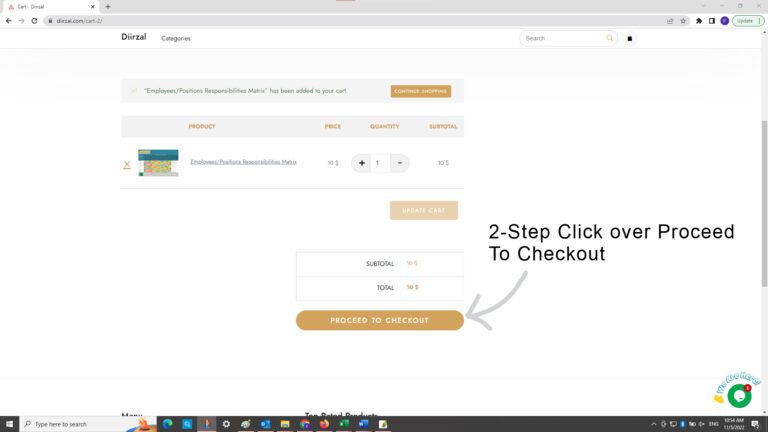This screenshot has width=768, height=432.
Task: Click the browser back arrow
Action: (x=9, y=21)
